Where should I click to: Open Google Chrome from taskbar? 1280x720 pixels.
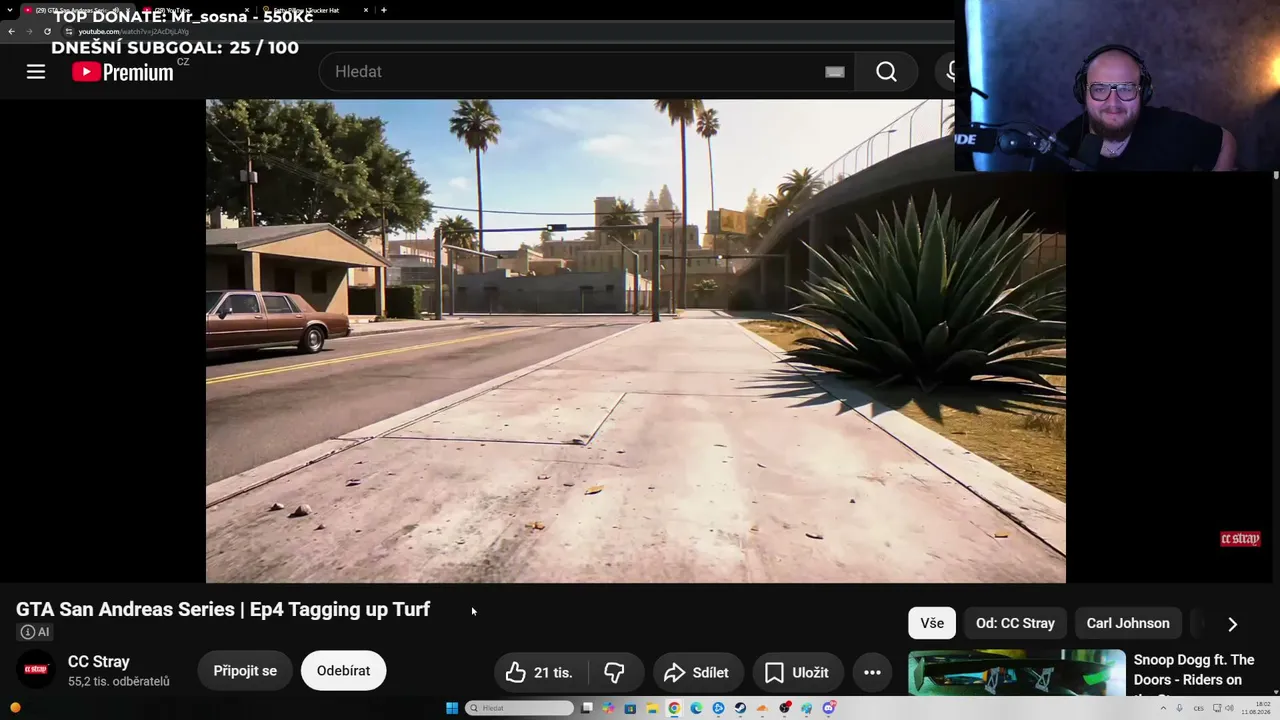[674, 708]
